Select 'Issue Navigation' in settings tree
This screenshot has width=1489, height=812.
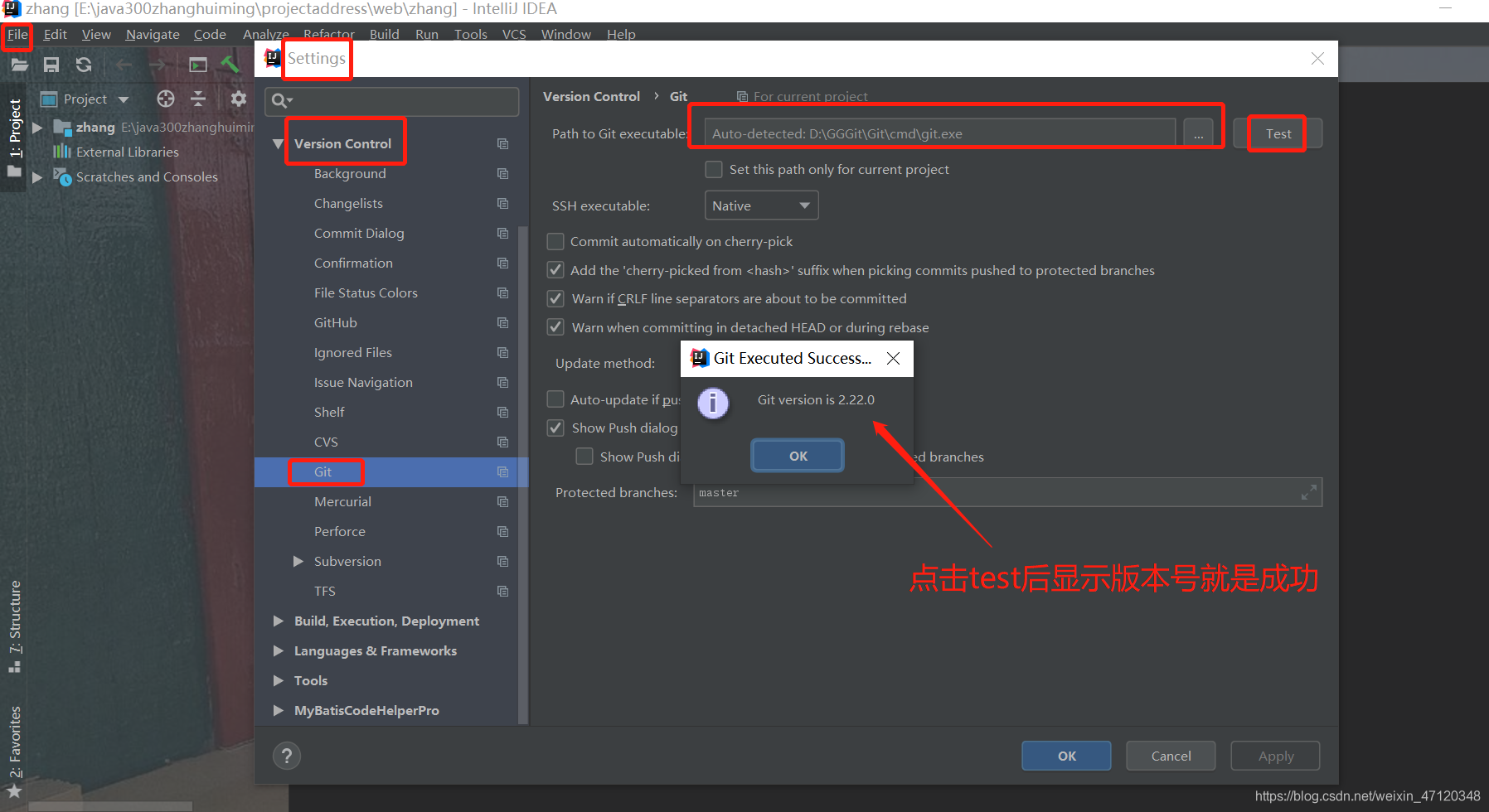coord(363,382)
